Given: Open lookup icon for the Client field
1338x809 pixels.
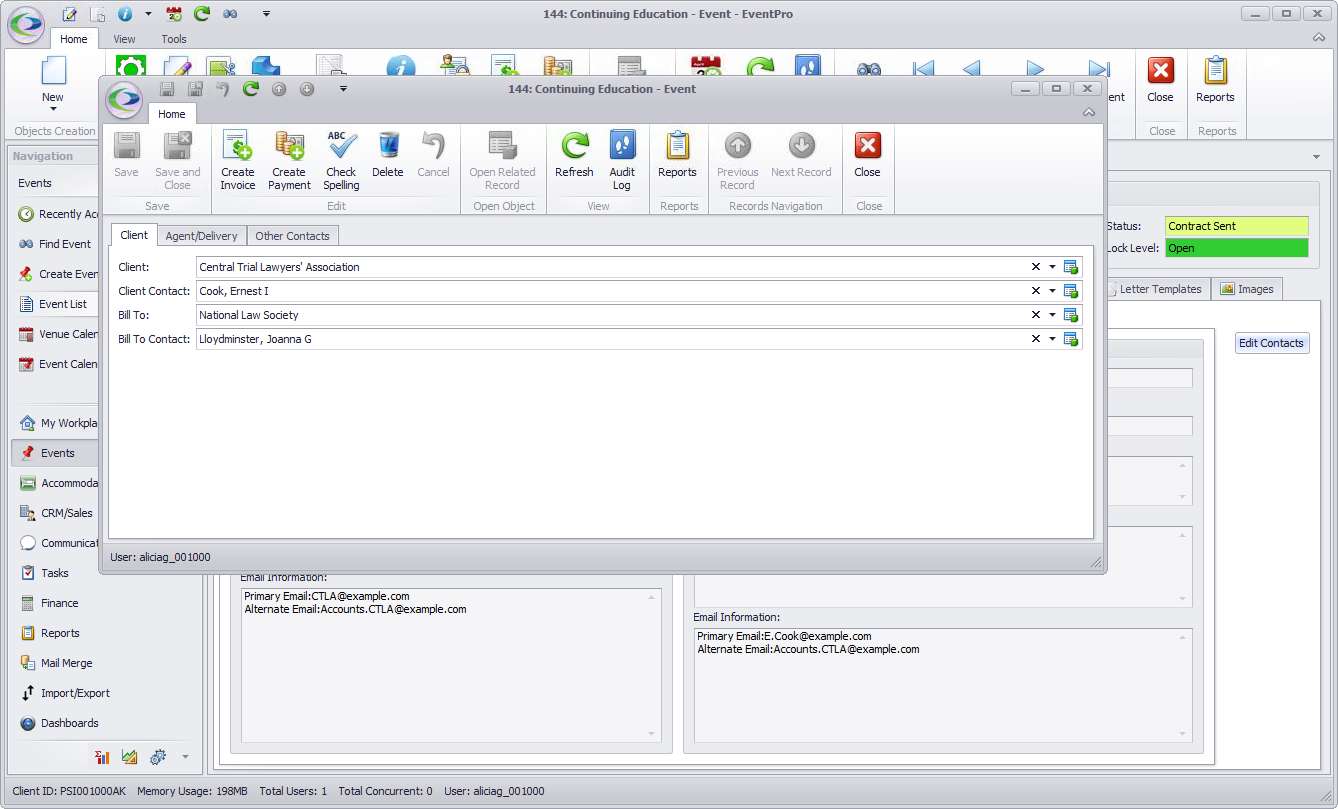Looking at the screenshot, I should (x=1071, y=267).
